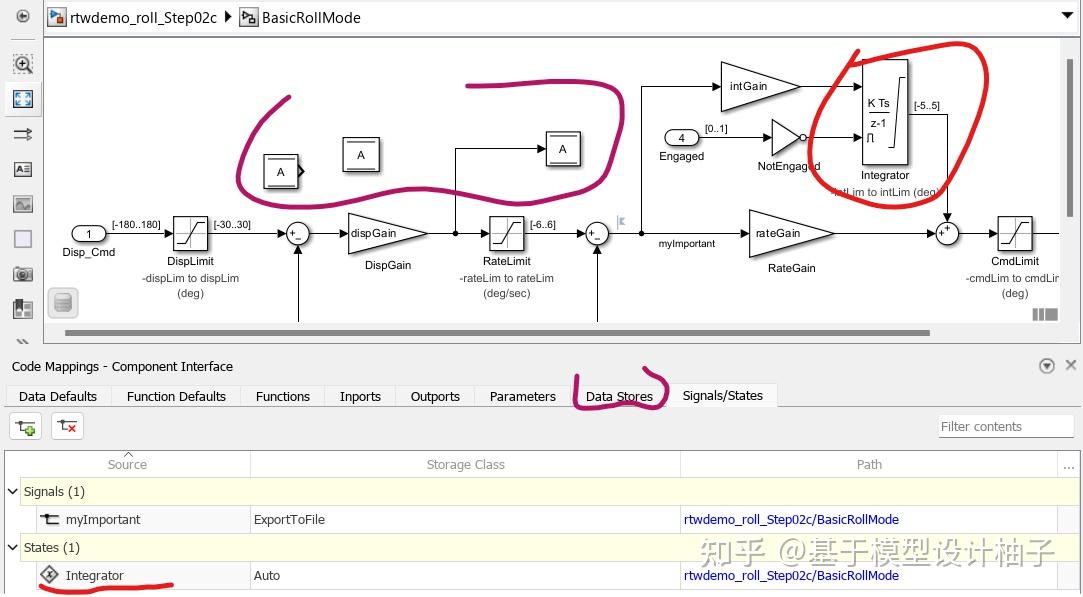1083x597 pixels.
Task: Click rtwdemo_roll_Step02c in the breadcrumb
Action: (143, 17)
